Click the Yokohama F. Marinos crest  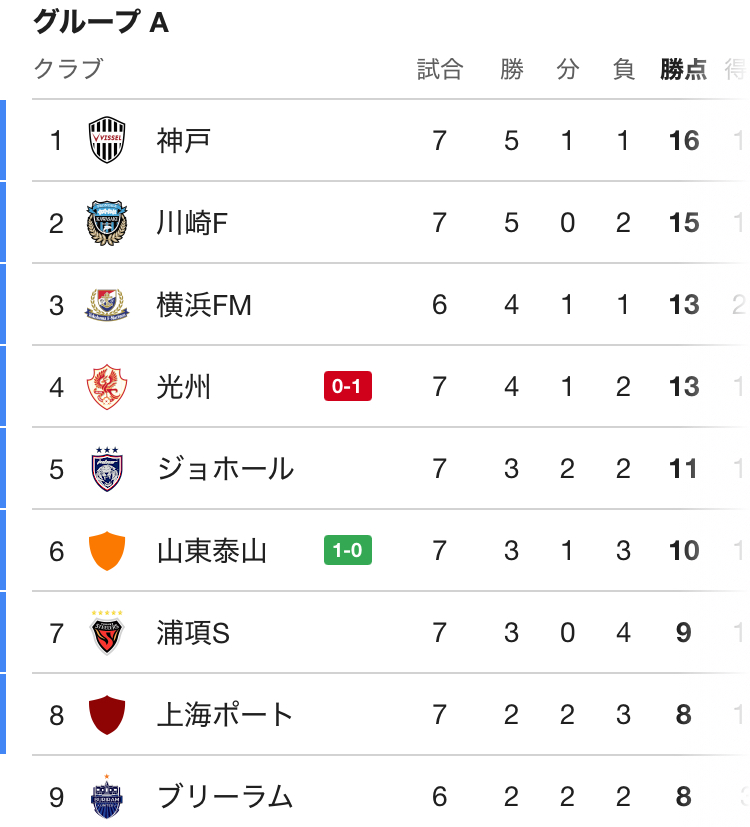click(x=106, y=304)
